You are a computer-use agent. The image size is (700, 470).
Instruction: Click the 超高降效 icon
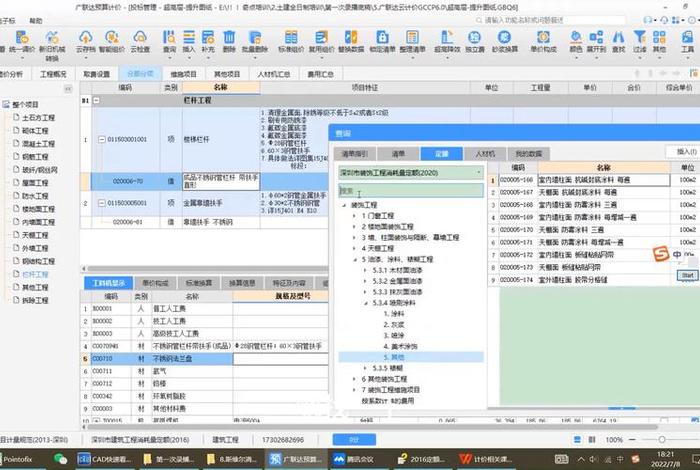tap(447, 42)
